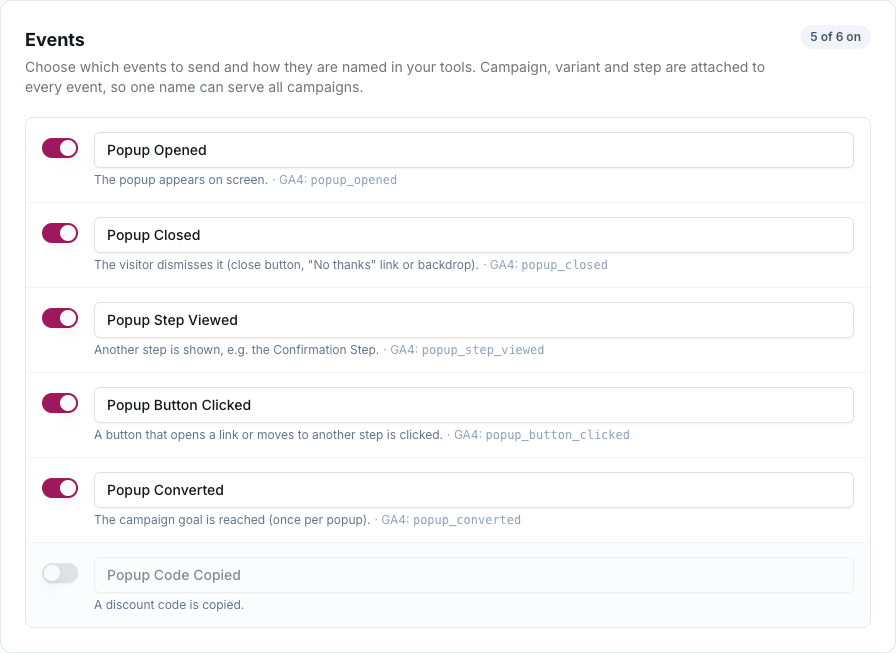Focus the Popup Closed event name input
Viewport: 896px width, 653px height.
(x=474, y=235)
